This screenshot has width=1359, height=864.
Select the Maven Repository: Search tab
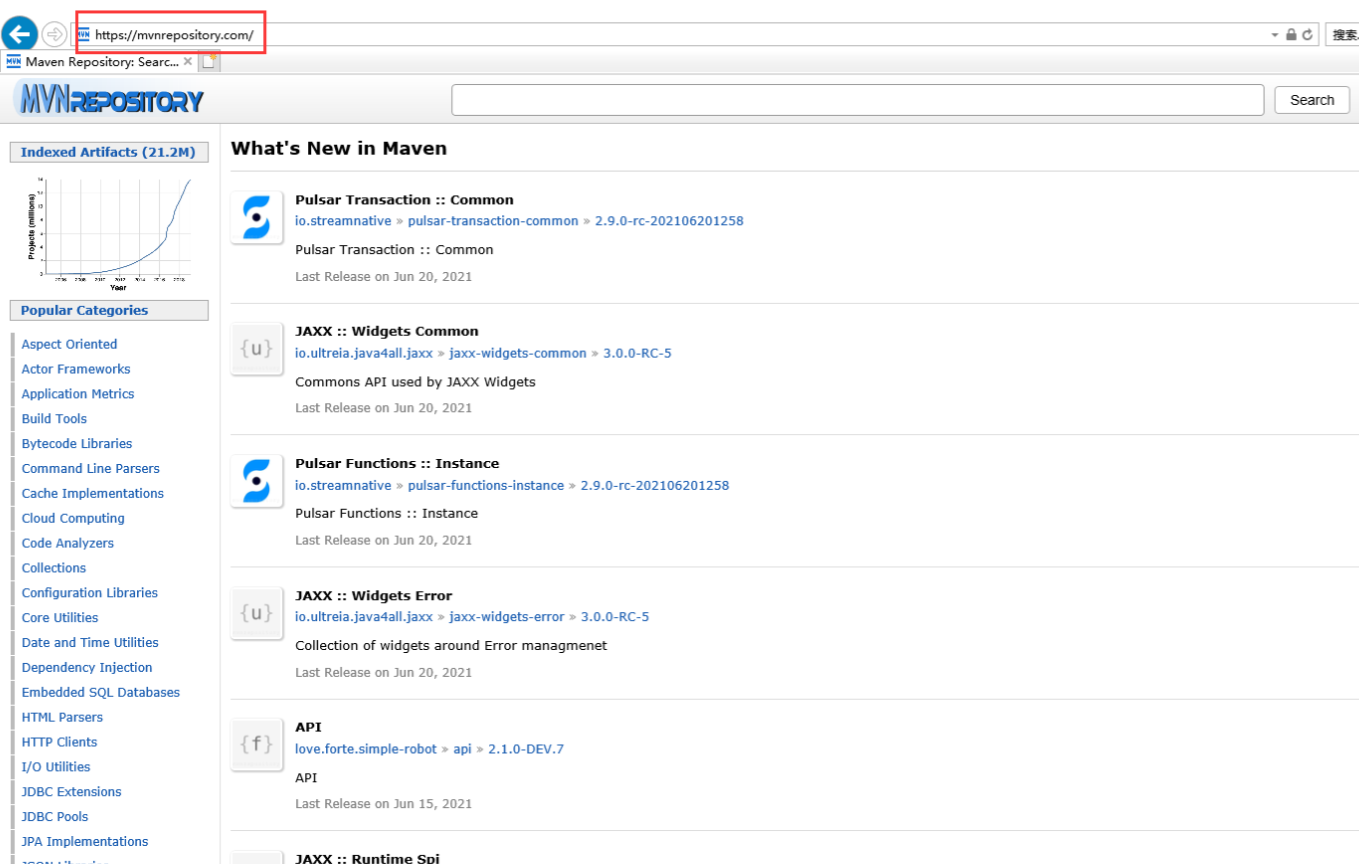(99, 61)
